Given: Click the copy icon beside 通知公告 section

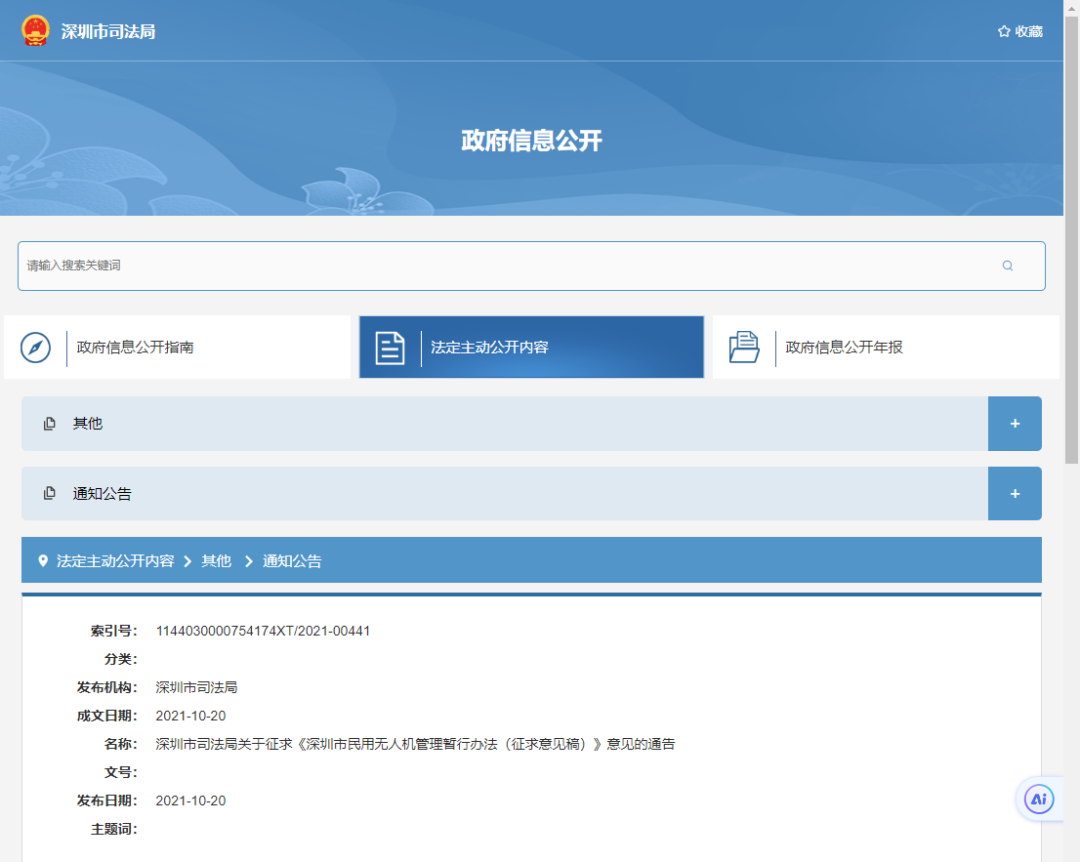Looking at the screenshot, I should (49, 494).
